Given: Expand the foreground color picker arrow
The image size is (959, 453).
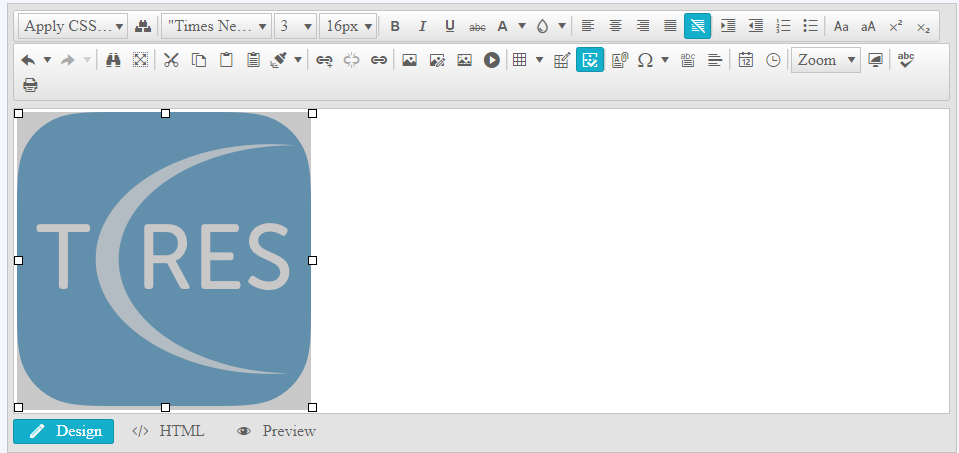Looking at the screenshot, I should 522,26.
